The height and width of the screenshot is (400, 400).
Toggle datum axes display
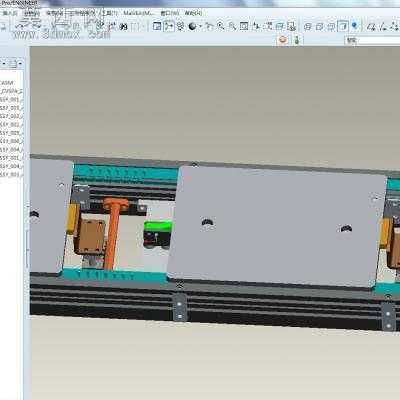click(x=383, y=26)
